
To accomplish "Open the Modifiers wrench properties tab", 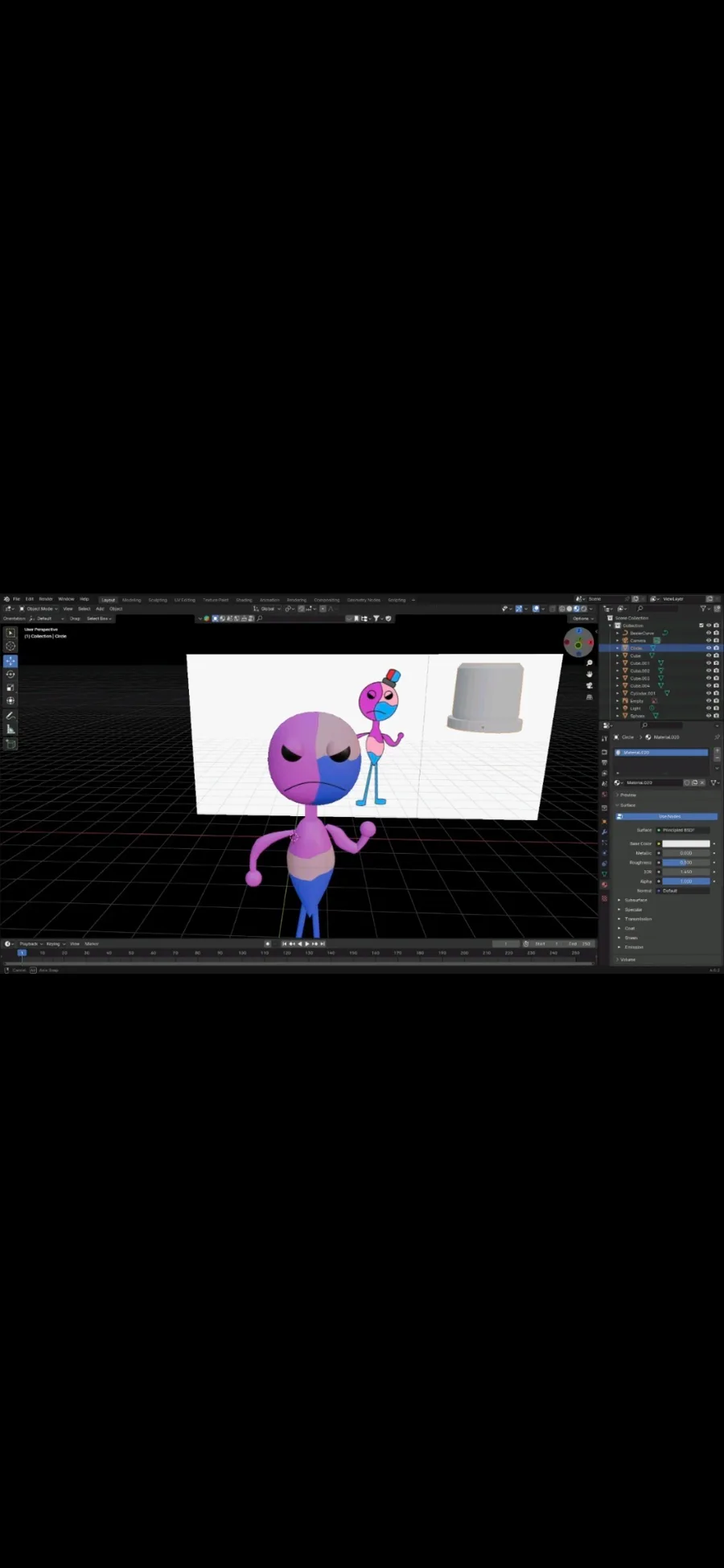I will 604,831.
